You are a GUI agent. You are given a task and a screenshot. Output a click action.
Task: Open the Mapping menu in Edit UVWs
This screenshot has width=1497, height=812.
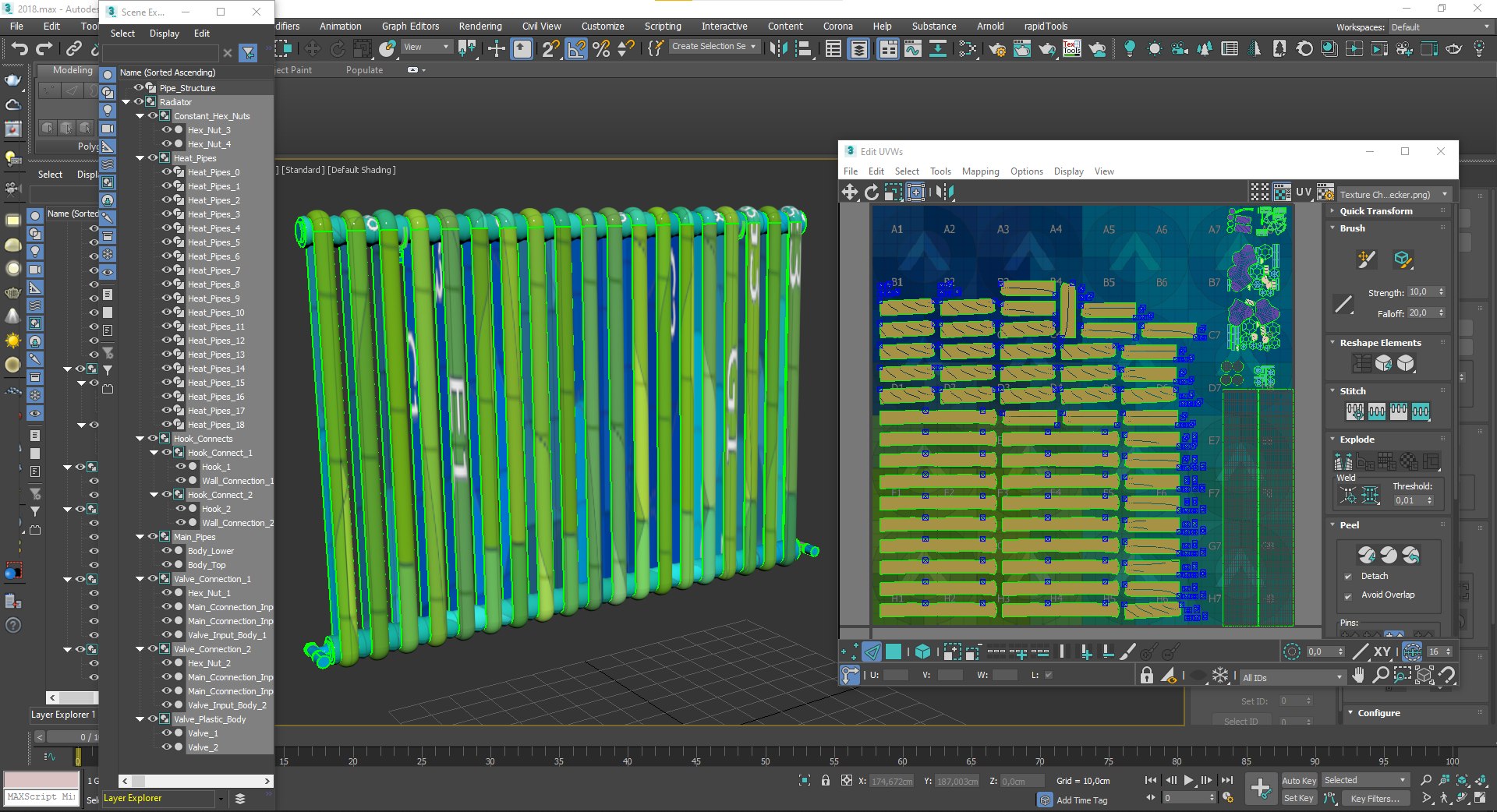pyautogui.click(x=980, y=171)
